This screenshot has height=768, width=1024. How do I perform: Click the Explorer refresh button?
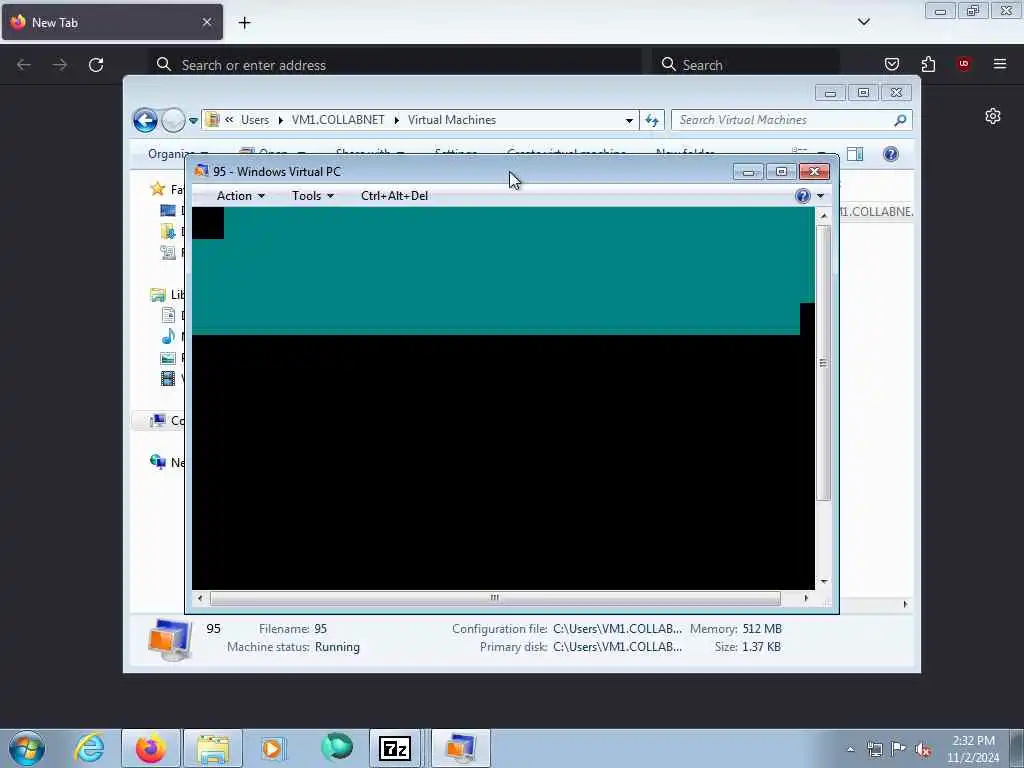(652, 120)
